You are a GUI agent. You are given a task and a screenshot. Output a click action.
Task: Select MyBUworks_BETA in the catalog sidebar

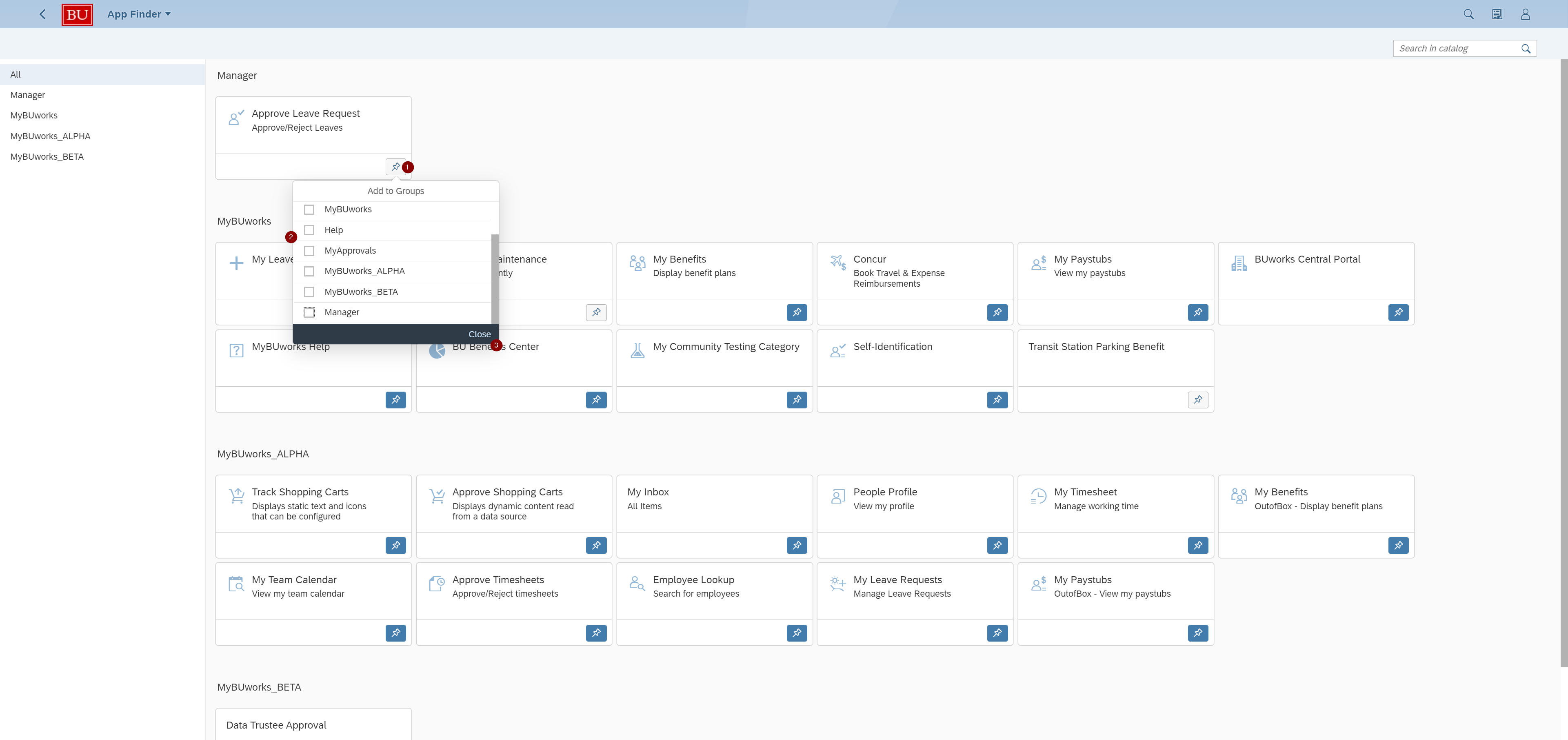[102, 156]
